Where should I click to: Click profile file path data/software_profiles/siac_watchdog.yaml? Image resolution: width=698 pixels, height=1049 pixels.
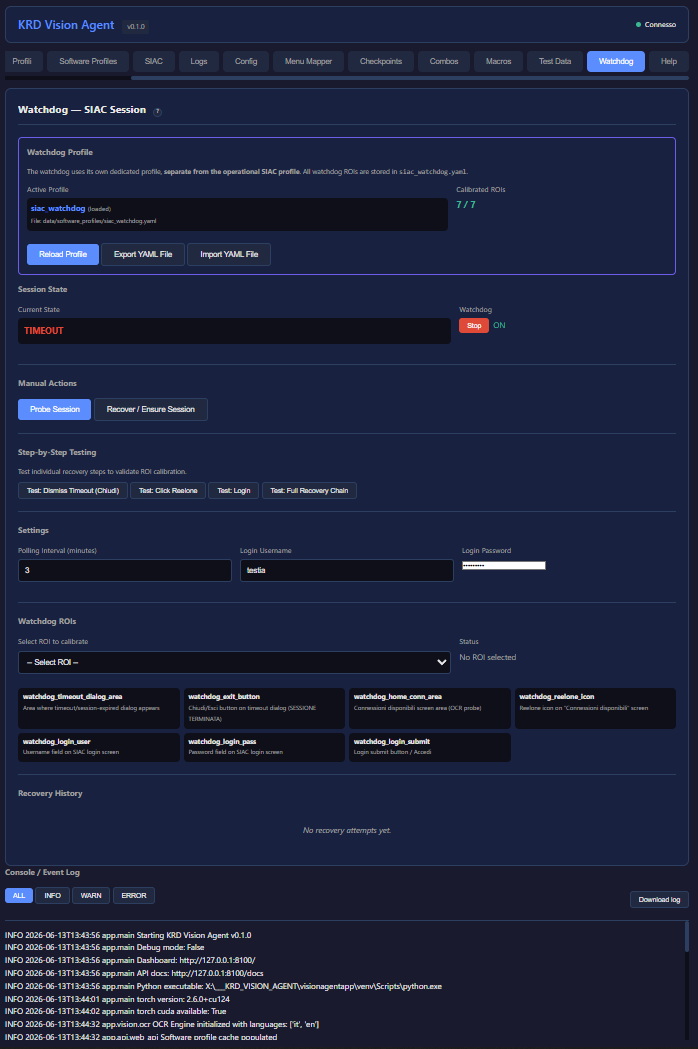tap(94, 221)
